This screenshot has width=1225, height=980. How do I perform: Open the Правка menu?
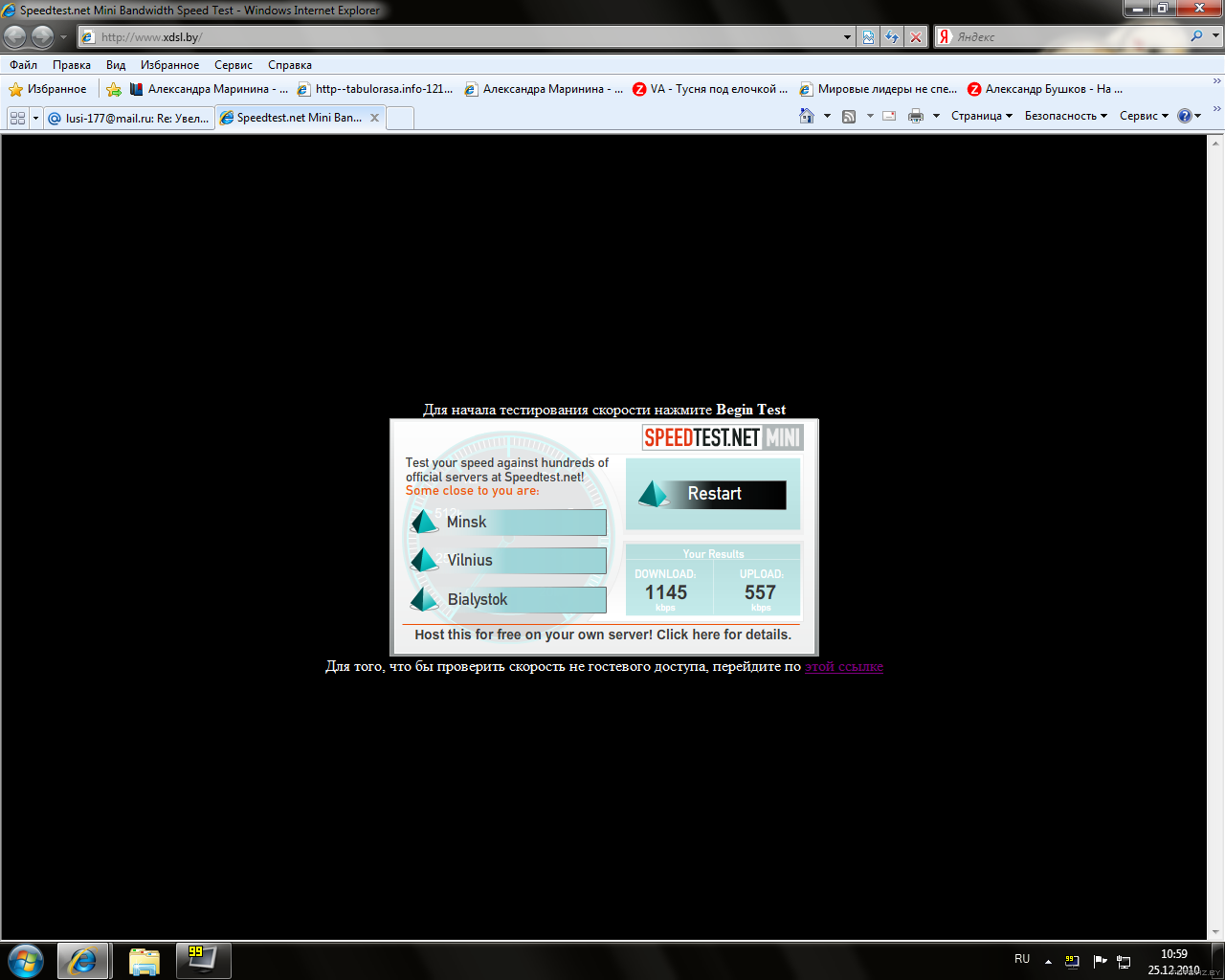pyautogui.click(x=72, y=65)
